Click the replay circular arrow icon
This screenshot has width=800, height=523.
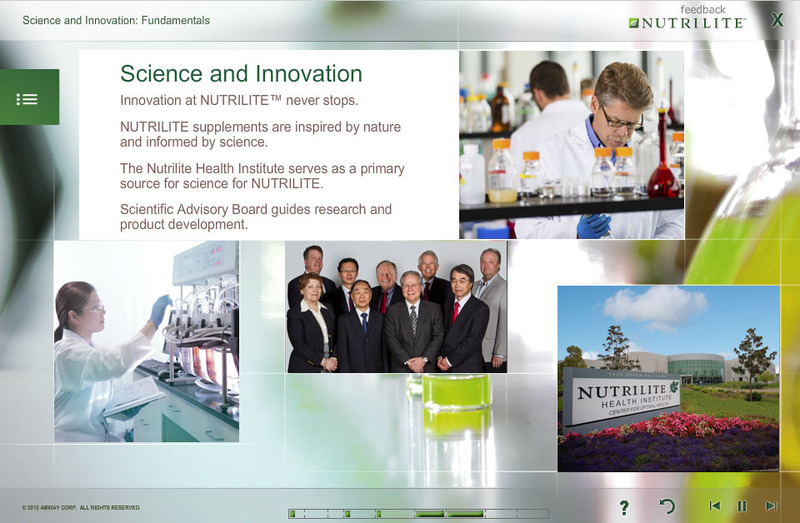[x=667, y=506]
